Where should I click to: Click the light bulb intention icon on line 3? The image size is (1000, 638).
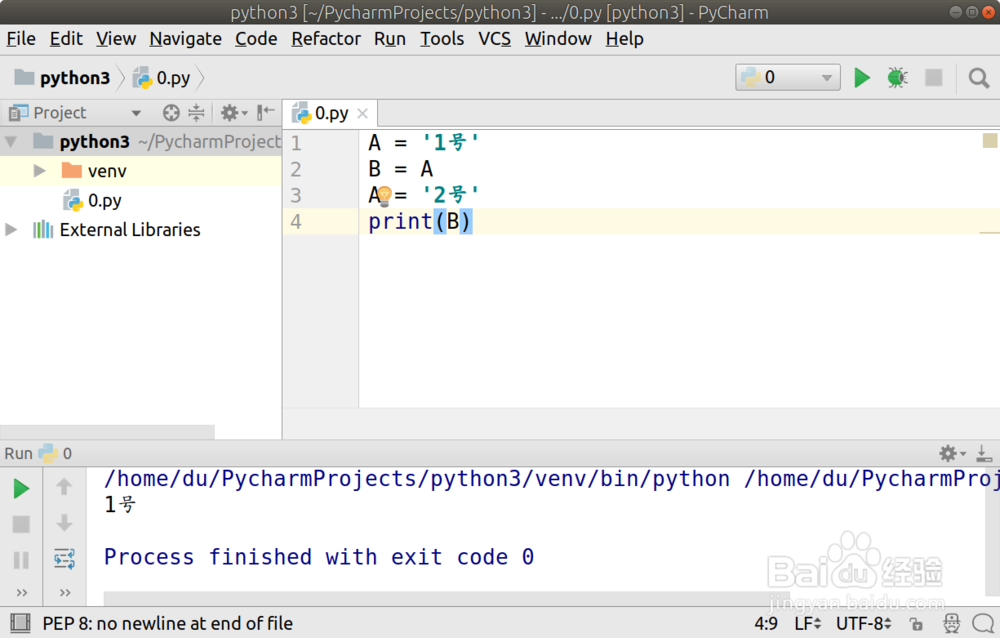(x=385, y=196)
